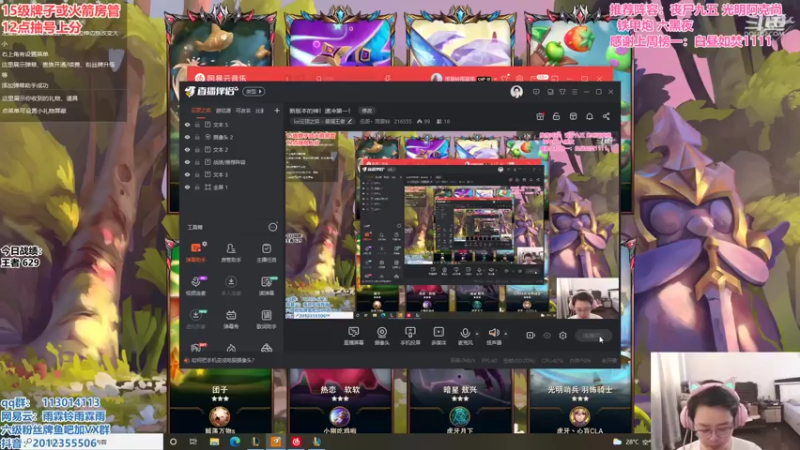Open the 虚拟形象 tool
This screenshot has width=800, height=450.
(195, 319)
